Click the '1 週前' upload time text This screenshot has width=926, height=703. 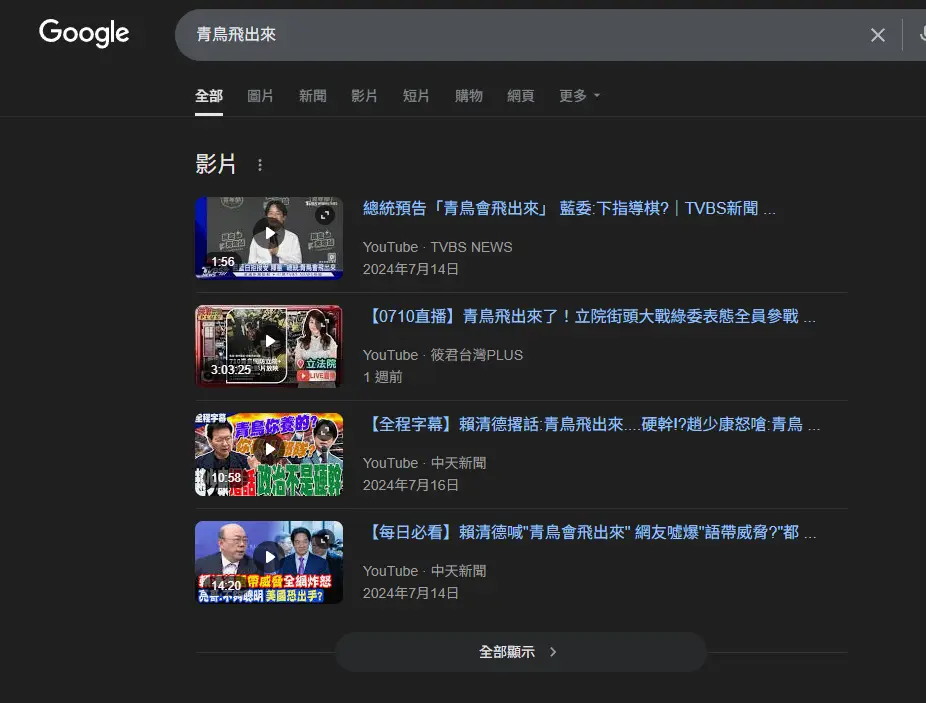coord(383,377)
